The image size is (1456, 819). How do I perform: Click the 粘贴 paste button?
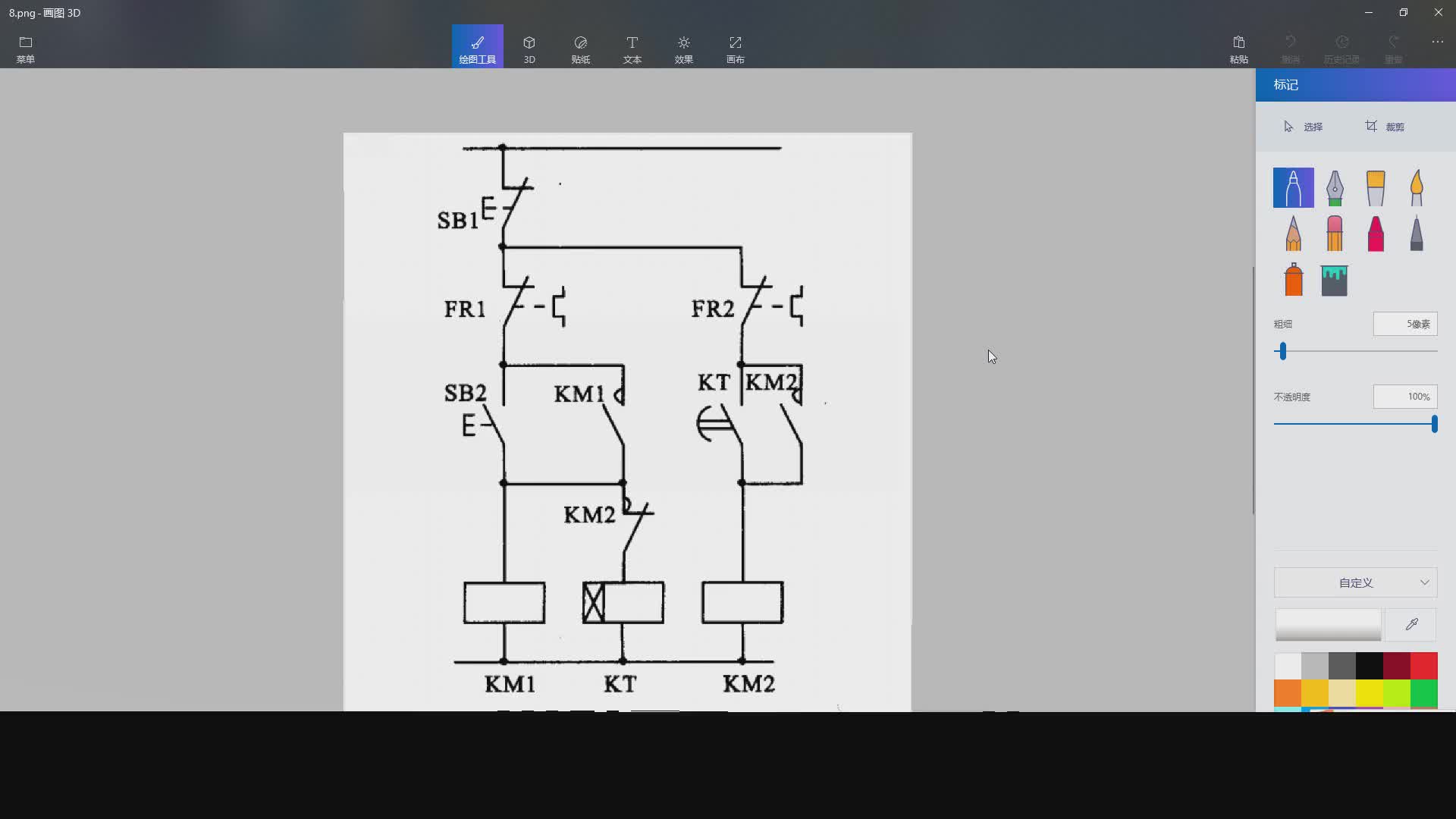point(1239,49)
